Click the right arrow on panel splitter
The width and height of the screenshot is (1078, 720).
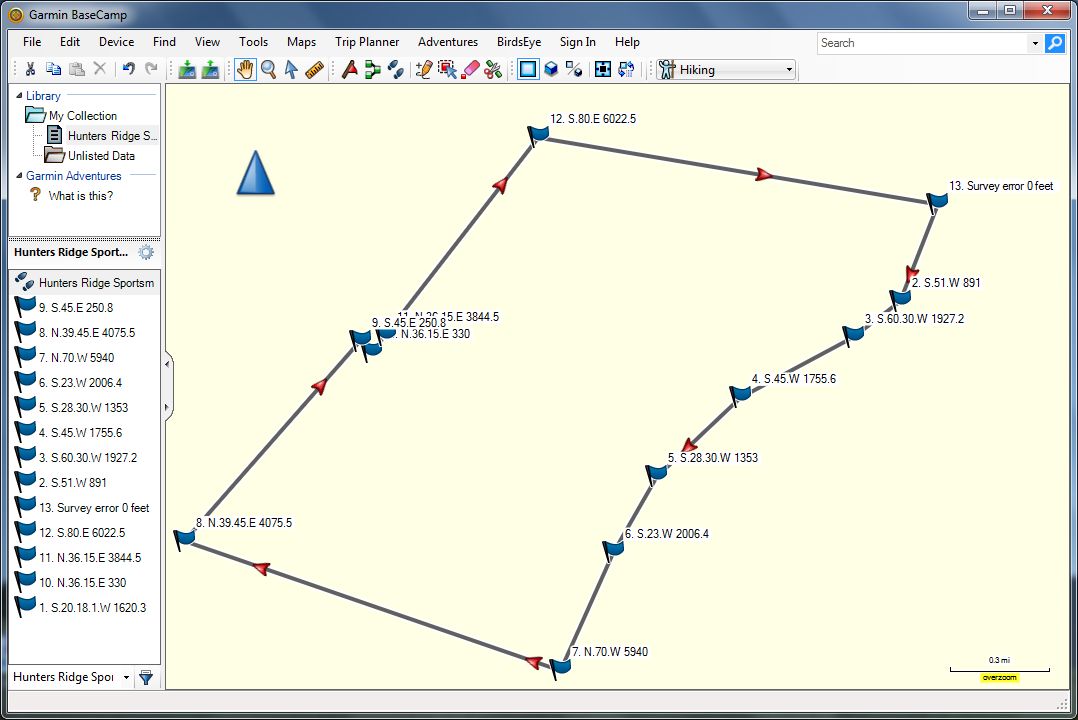[167, 407]
